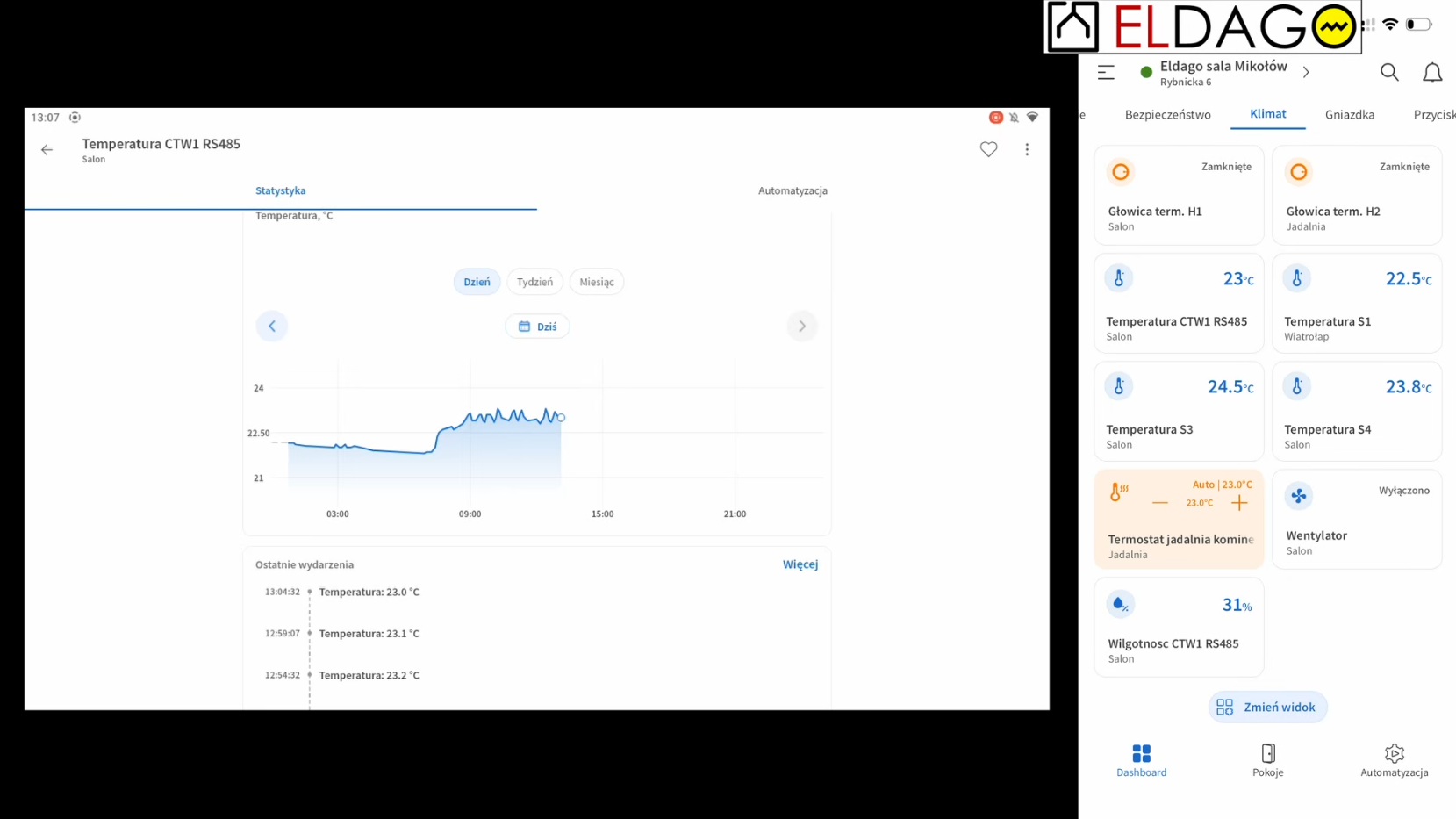Switch the chart range to Miesiąc
1456x819 pixels.
click(x=597, y=282)
